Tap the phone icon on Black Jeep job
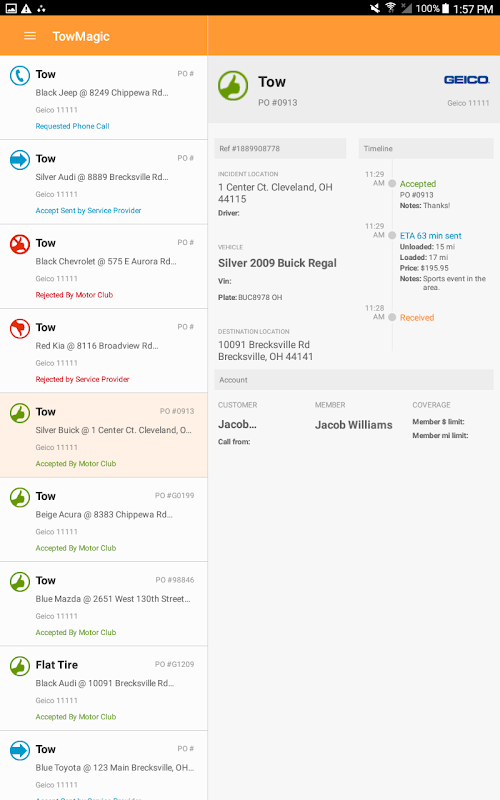The width and height of the screenshot is (500, 800). (x=20, y=76)
